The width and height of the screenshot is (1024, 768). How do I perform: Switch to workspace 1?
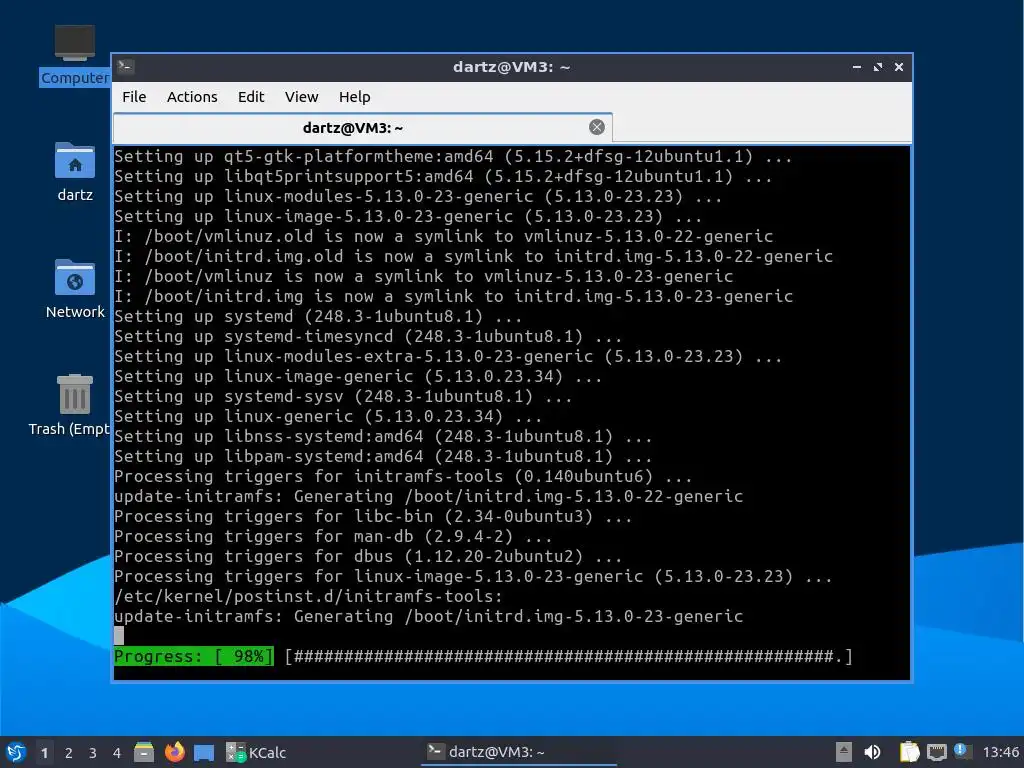(44, 753)
